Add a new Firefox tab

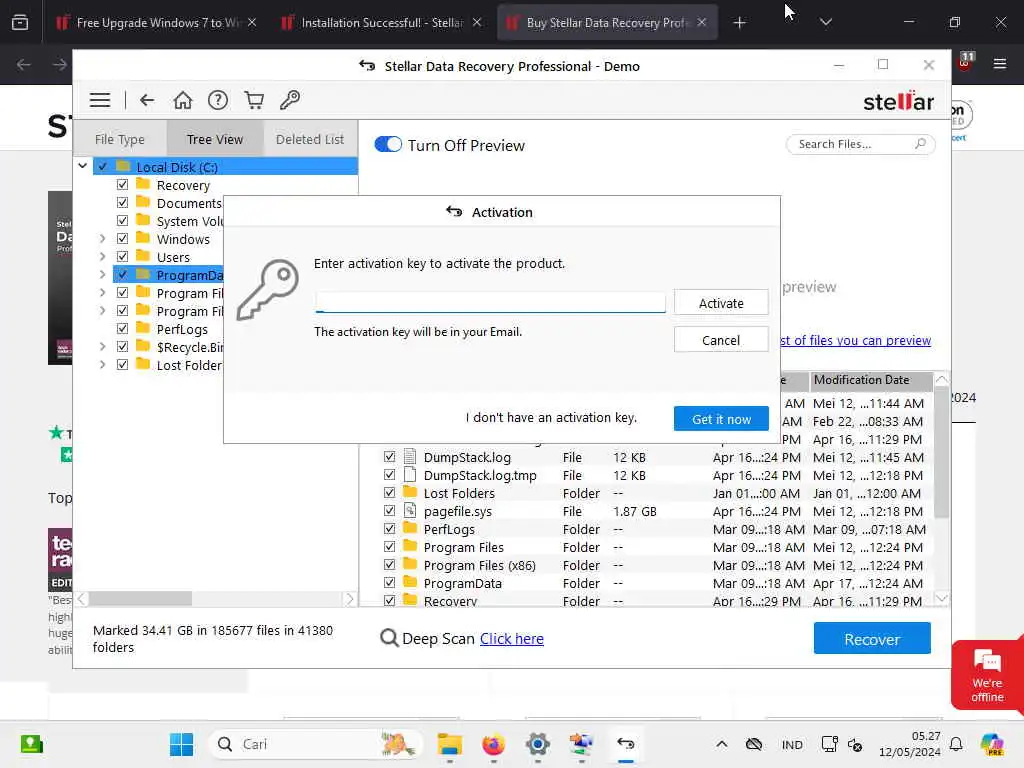[x=739, y=23]
